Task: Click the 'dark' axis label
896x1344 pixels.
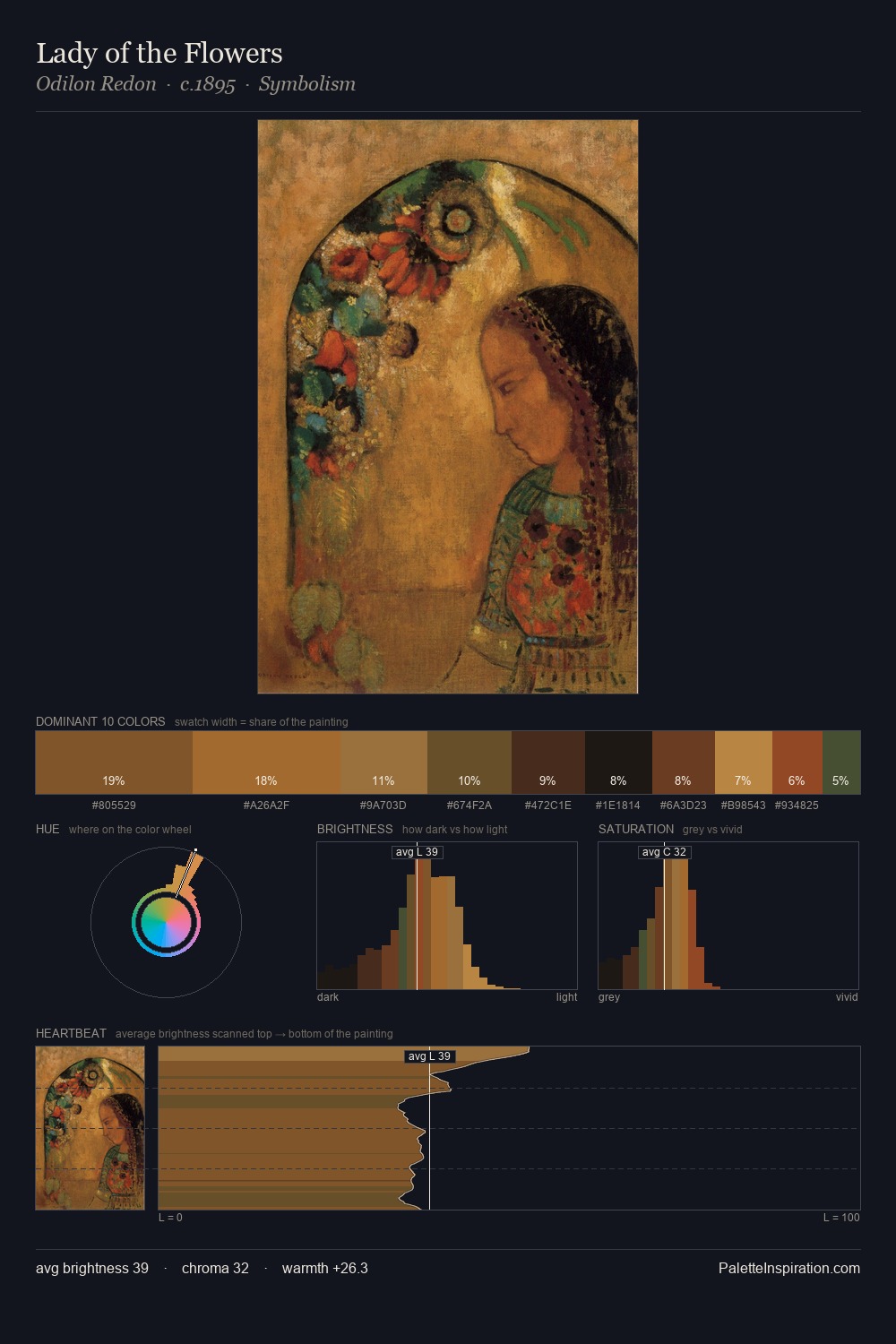Action: point(328,997)
